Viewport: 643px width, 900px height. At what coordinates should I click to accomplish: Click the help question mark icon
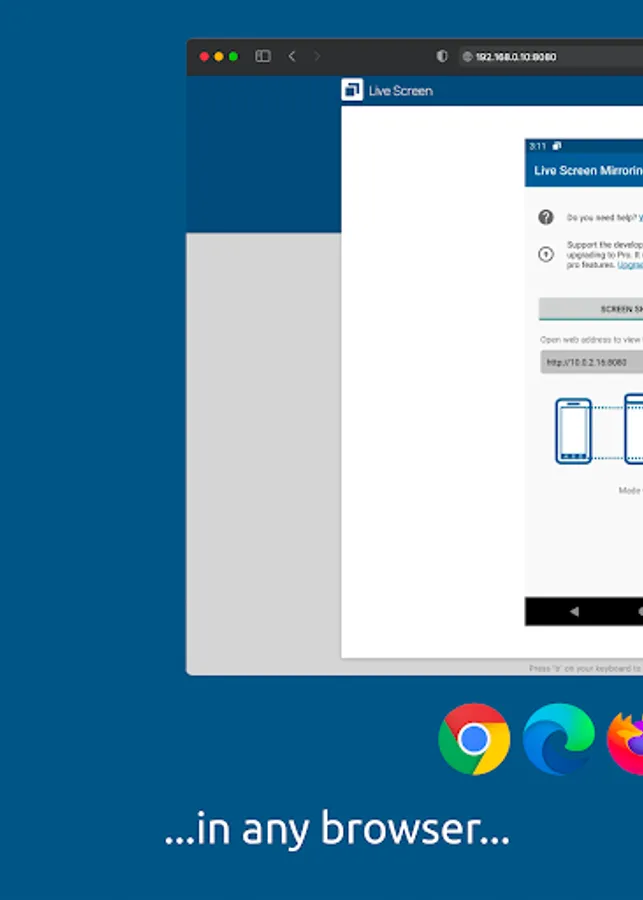click(546, 217)
